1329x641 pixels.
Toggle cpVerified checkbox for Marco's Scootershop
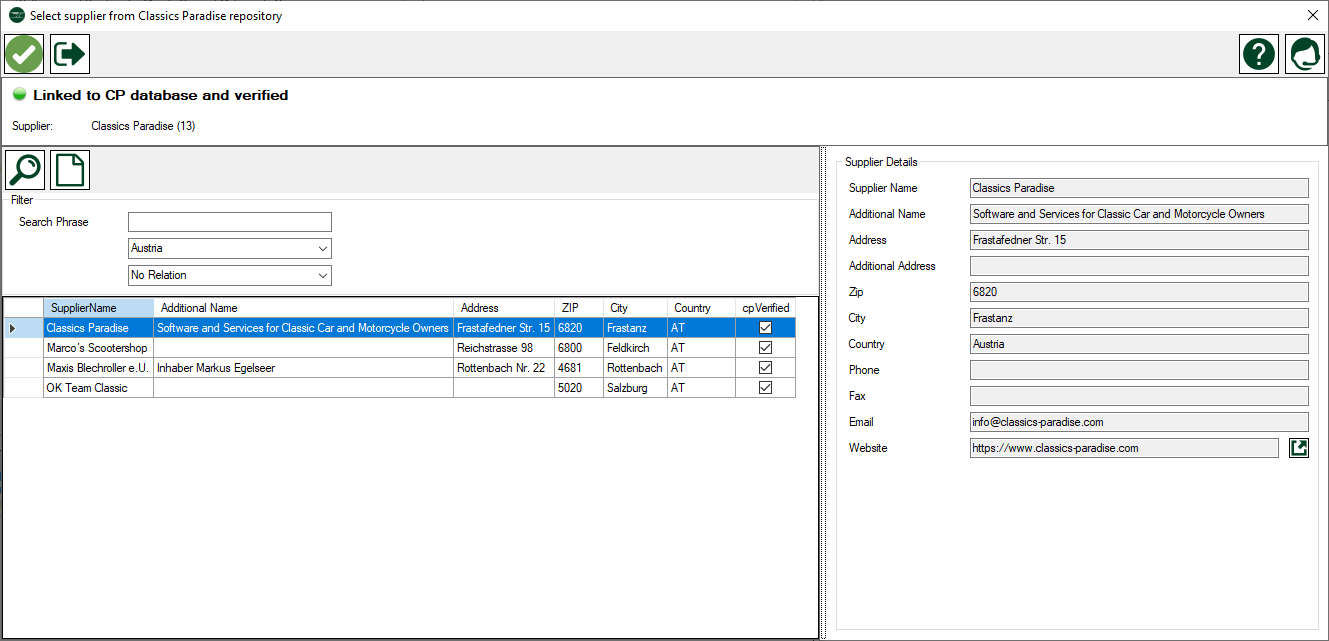[x=766, y=348]
